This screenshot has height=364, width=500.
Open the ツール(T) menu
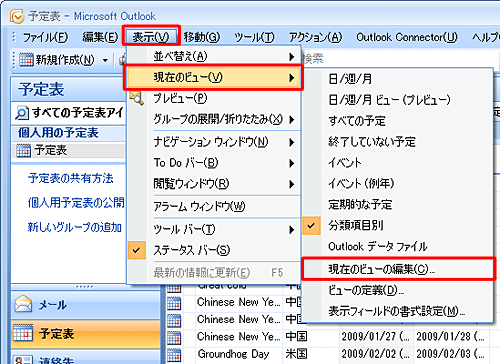pyautogui.click(x=254, y=37)
